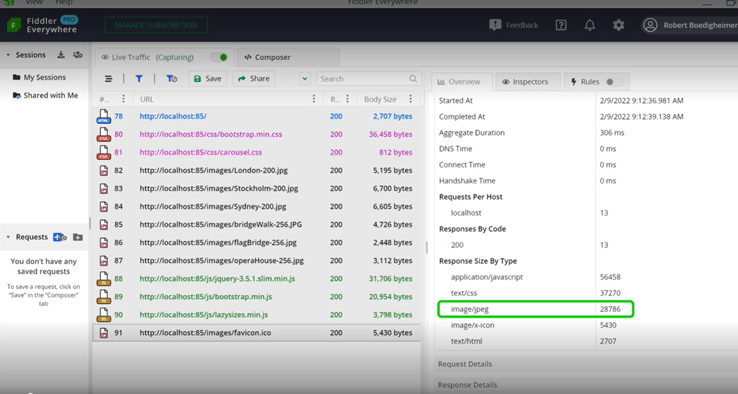The width and height of the screenshot is (738, 394).
Task: Select the bridgeWalk-256.JPG session row
Action: 257,225
